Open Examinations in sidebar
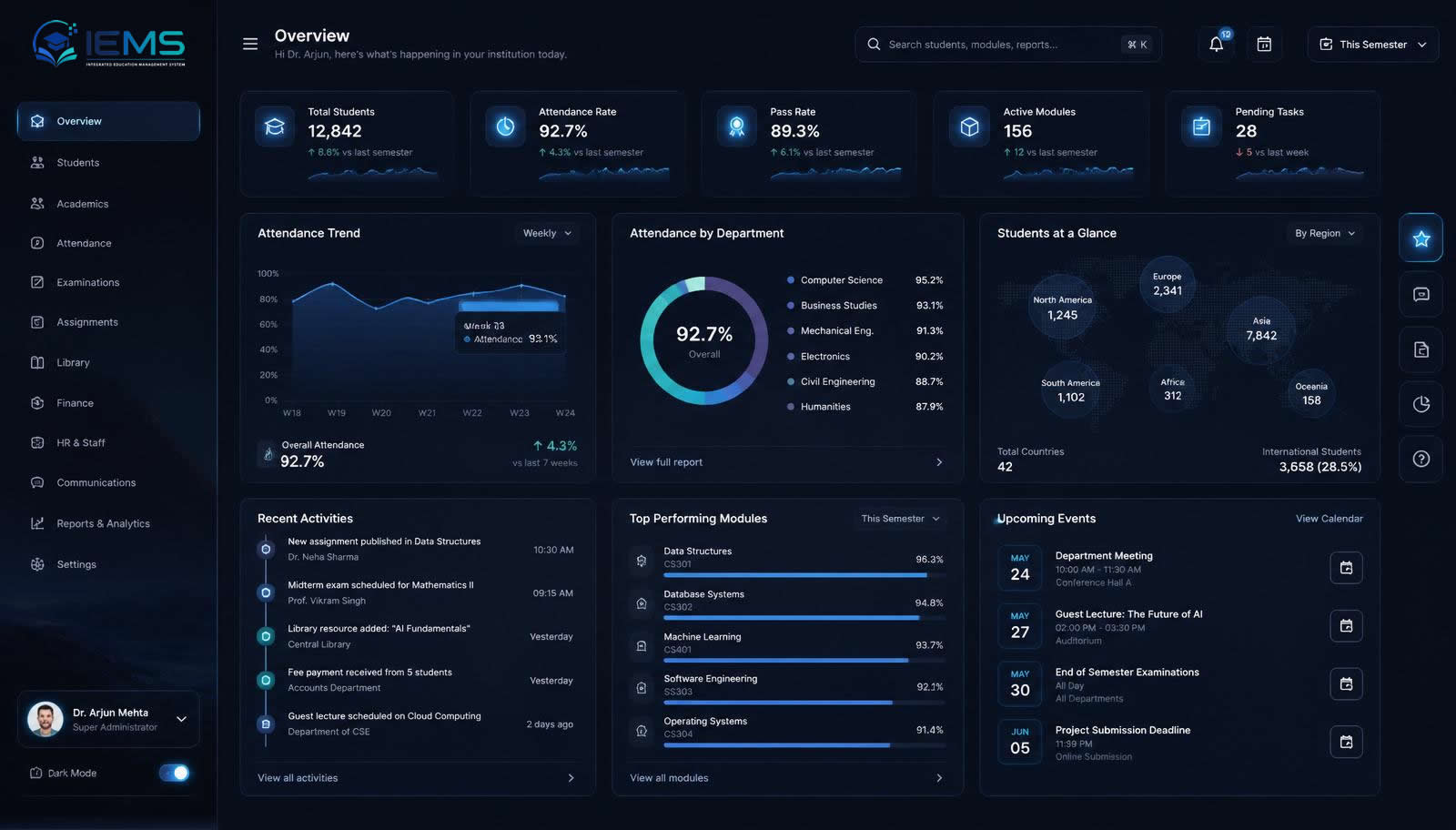This screenshot has width=1456, height=830. (x=108, y=282)
